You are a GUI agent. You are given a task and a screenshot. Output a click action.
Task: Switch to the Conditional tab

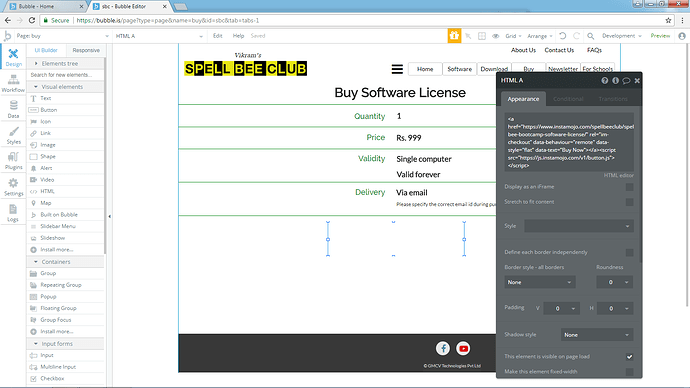[568, 99]
